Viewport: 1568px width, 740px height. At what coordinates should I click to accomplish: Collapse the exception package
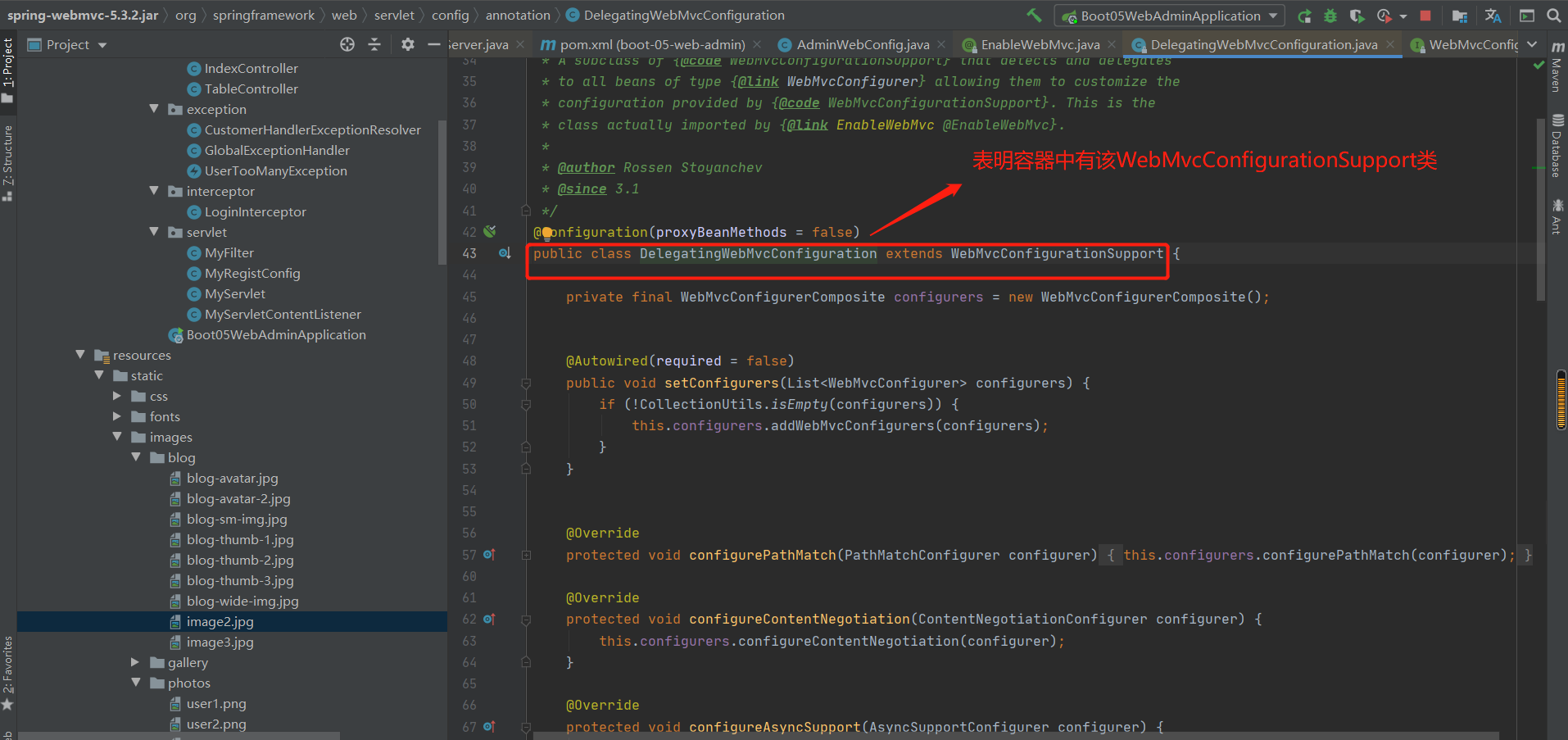154,108
